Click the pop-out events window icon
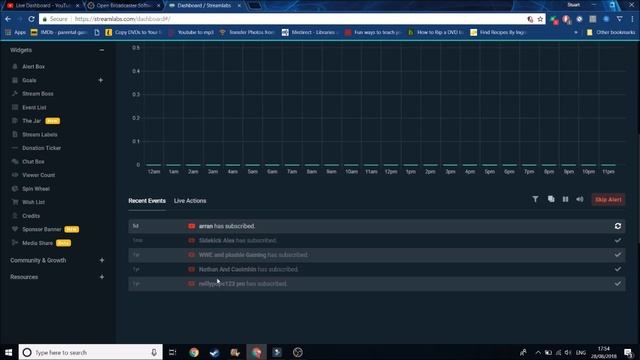This screenshot has width=640, height=360. click(x=551, y=199)
